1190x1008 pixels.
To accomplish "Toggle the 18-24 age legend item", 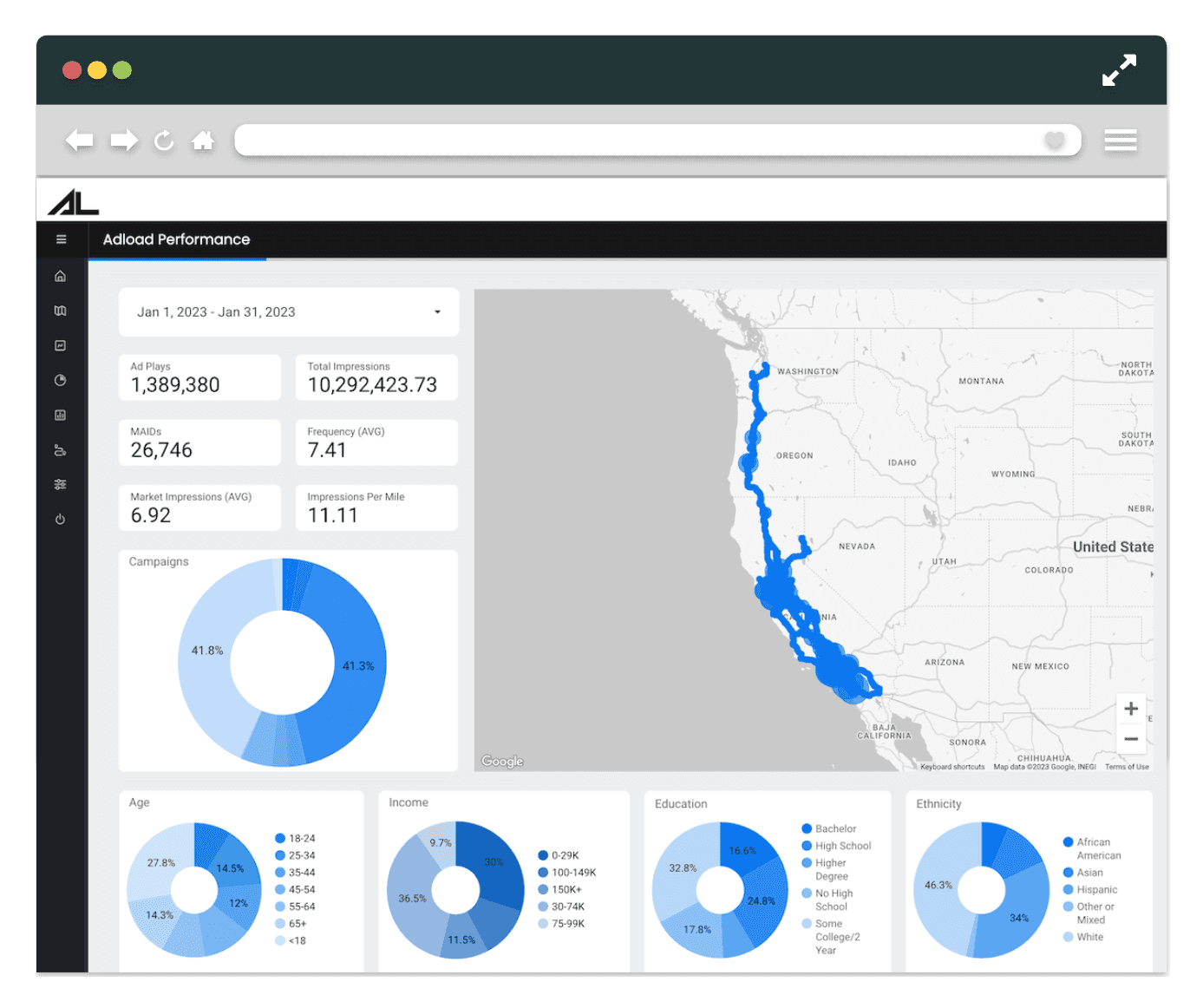I will (x=295, y=839).
